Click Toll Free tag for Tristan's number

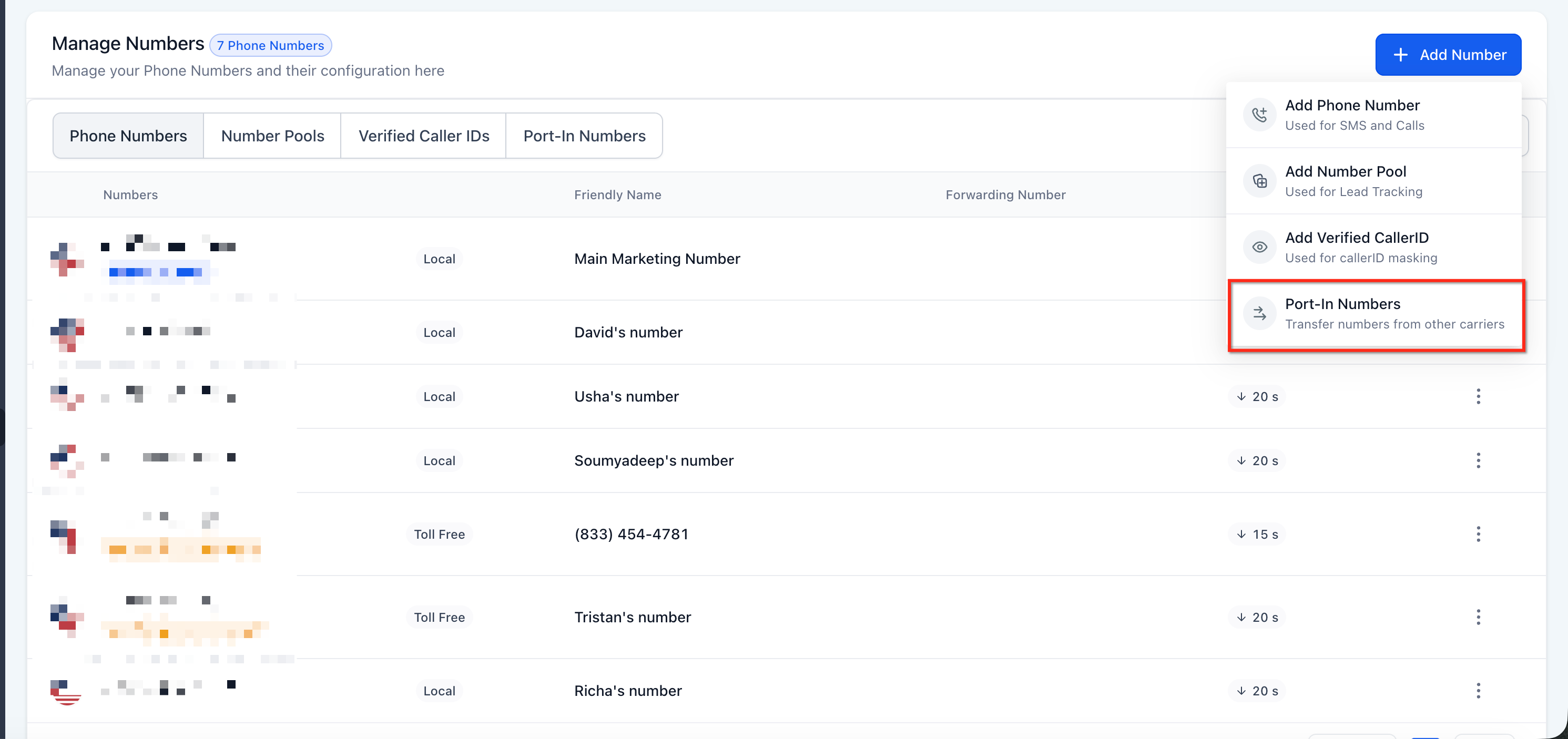pyautogui.click(x=439, y=617)
